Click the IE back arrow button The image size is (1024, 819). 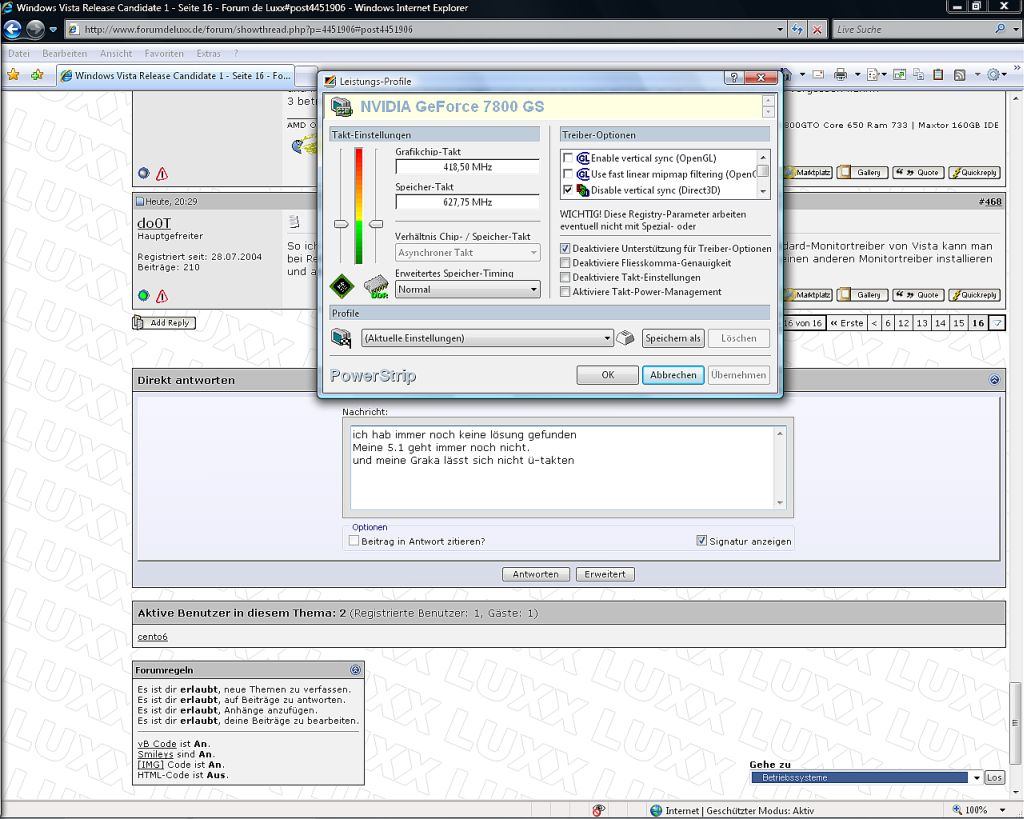click(x=12, y=29)
